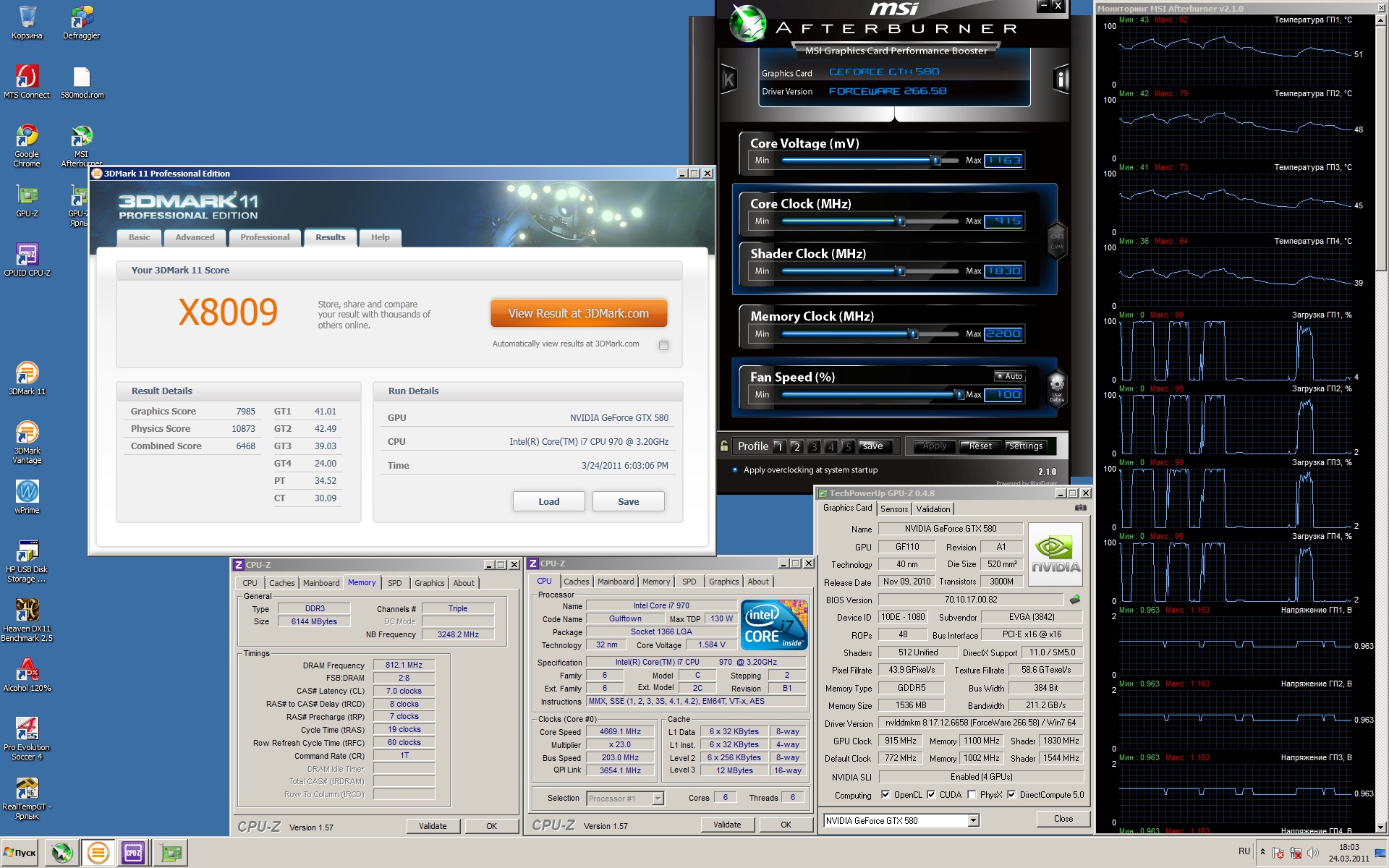
Task: Open the Sensors tab in GPU-Z
Action: [893, 509]
